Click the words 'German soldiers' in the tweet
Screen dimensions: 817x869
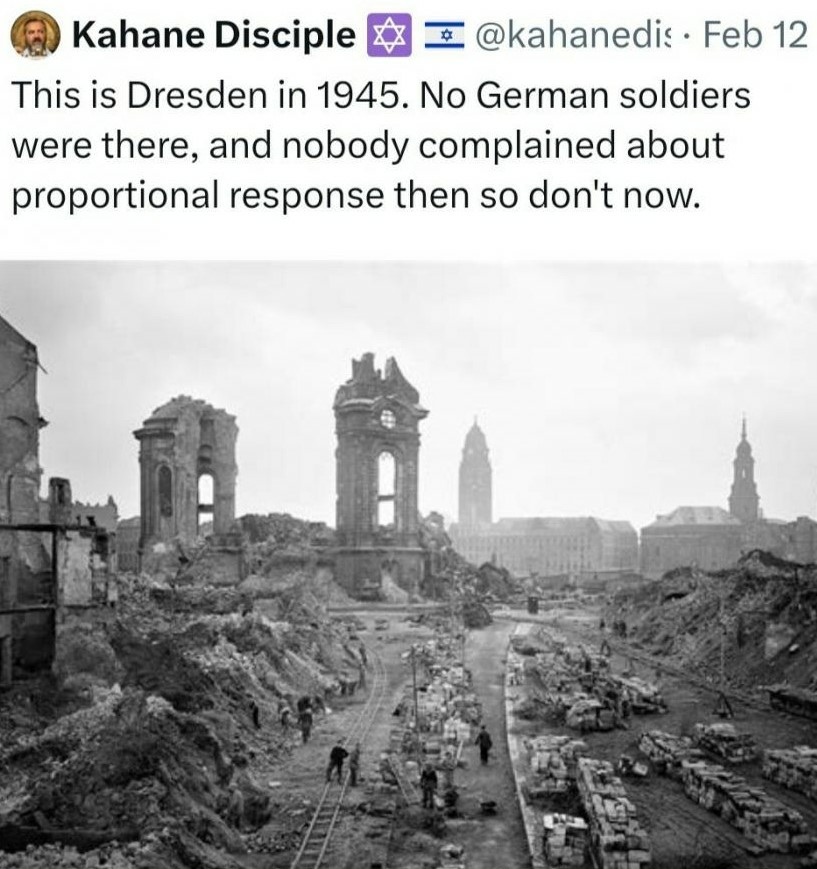(613, 95)
